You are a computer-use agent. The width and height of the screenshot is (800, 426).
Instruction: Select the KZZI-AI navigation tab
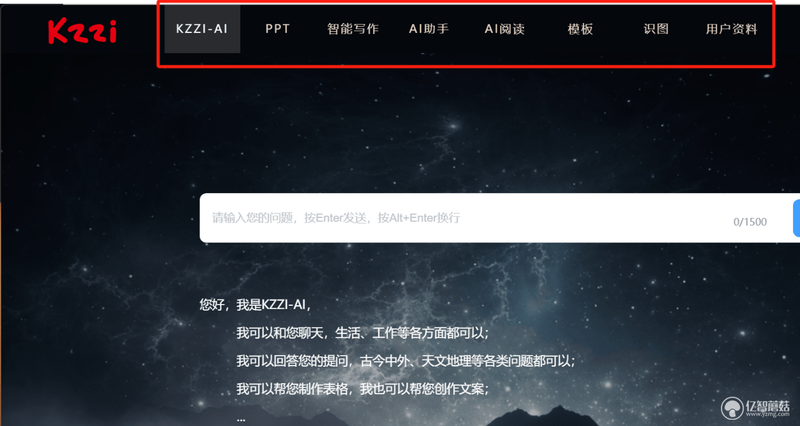[202, 29]
